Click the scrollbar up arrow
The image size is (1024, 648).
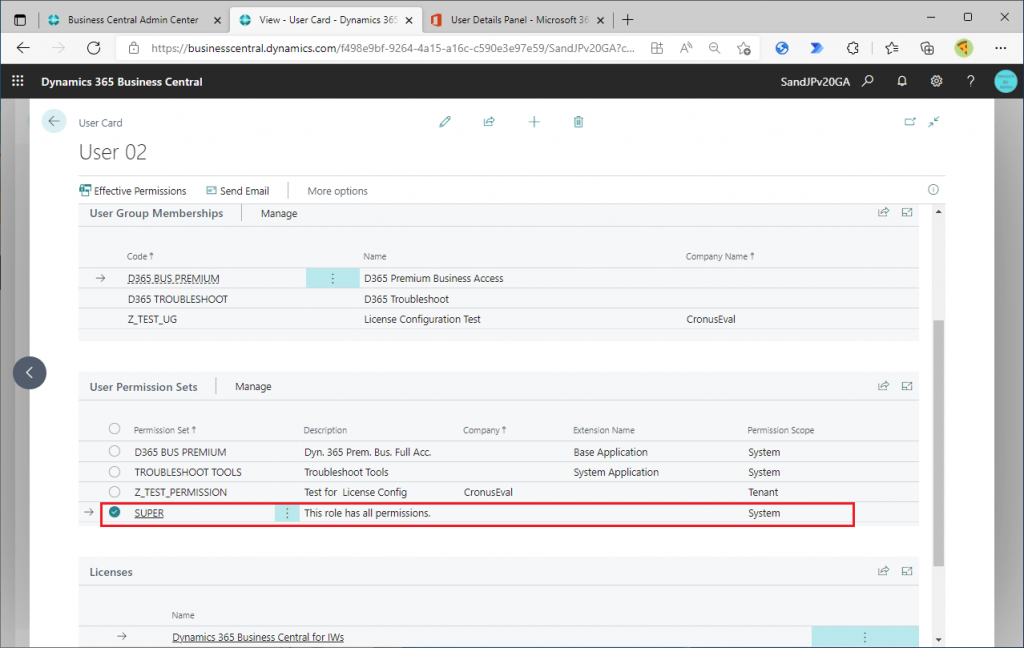938,212
